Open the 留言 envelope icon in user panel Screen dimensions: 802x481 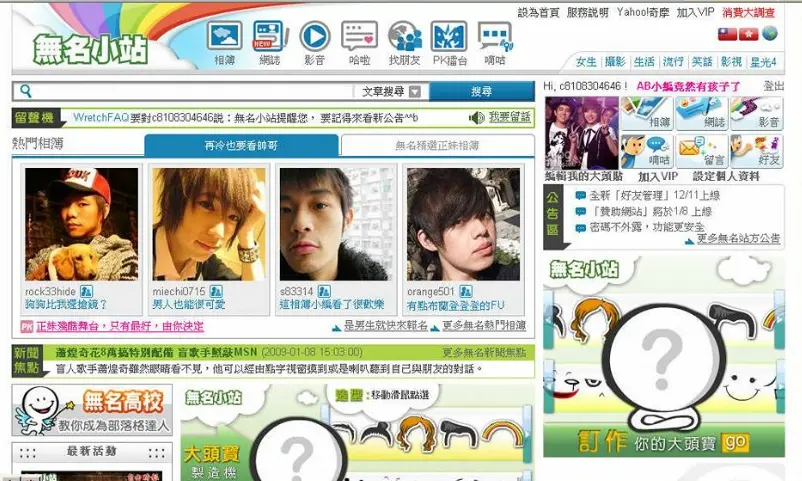tap(701, 151)
